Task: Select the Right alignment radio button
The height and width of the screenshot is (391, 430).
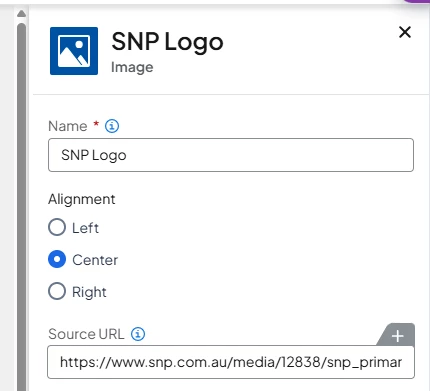Action: point(57,291)
